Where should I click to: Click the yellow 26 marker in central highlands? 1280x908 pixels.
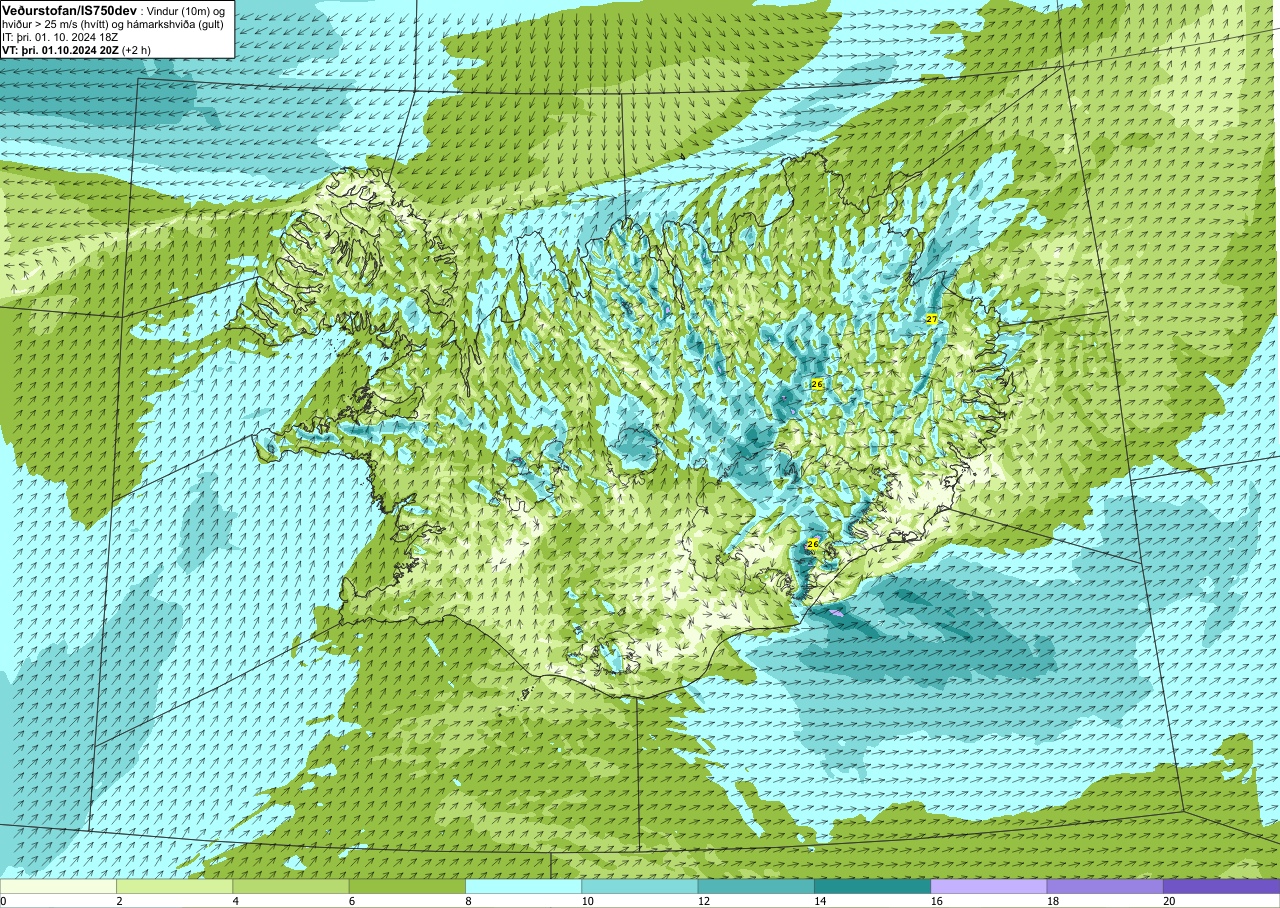817,384
